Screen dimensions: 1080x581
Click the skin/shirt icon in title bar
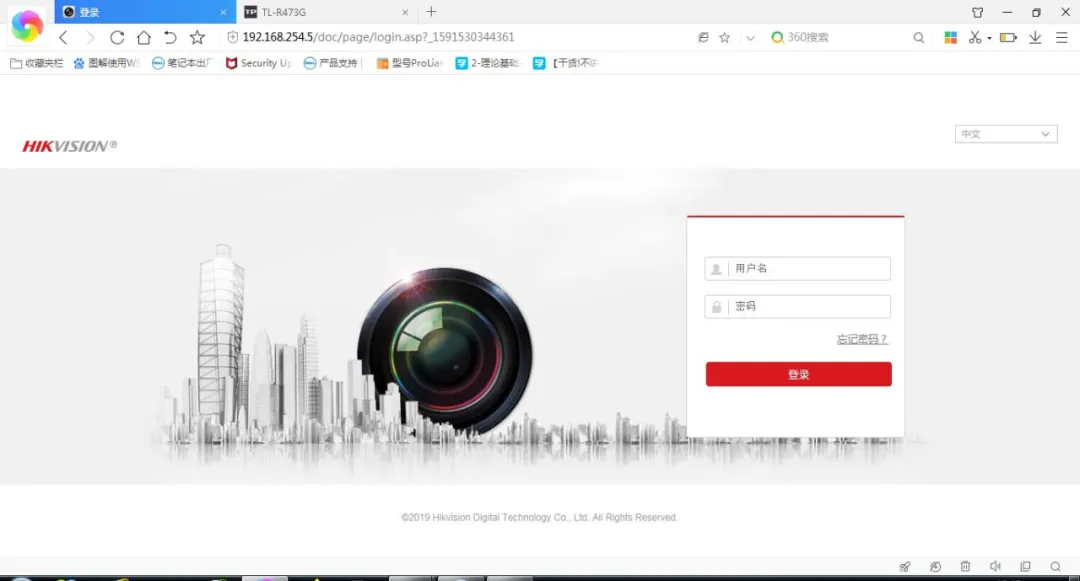click(x=977, y=12)
